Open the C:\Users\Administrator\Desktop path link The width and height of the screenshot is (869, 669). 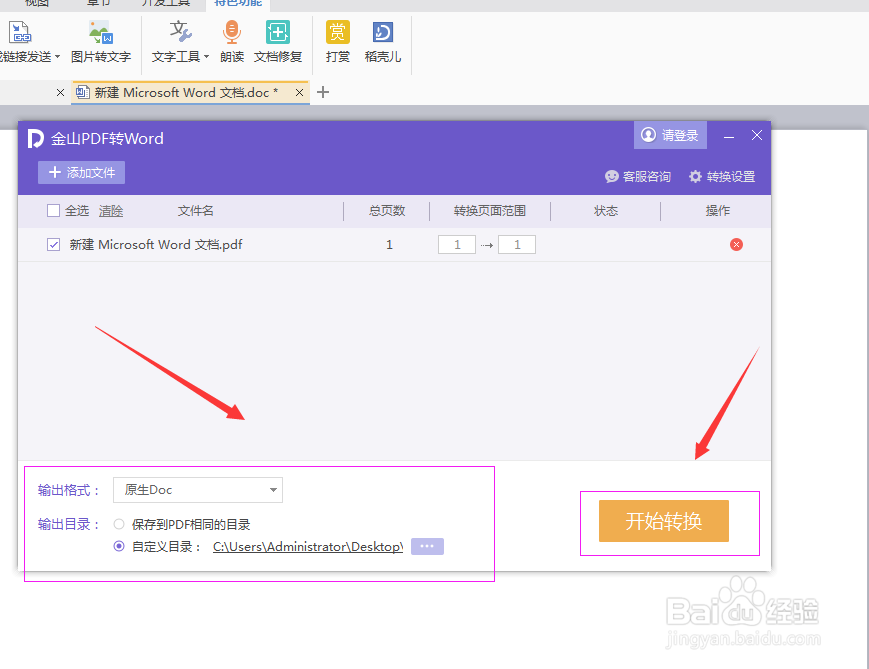click(308, 547)
